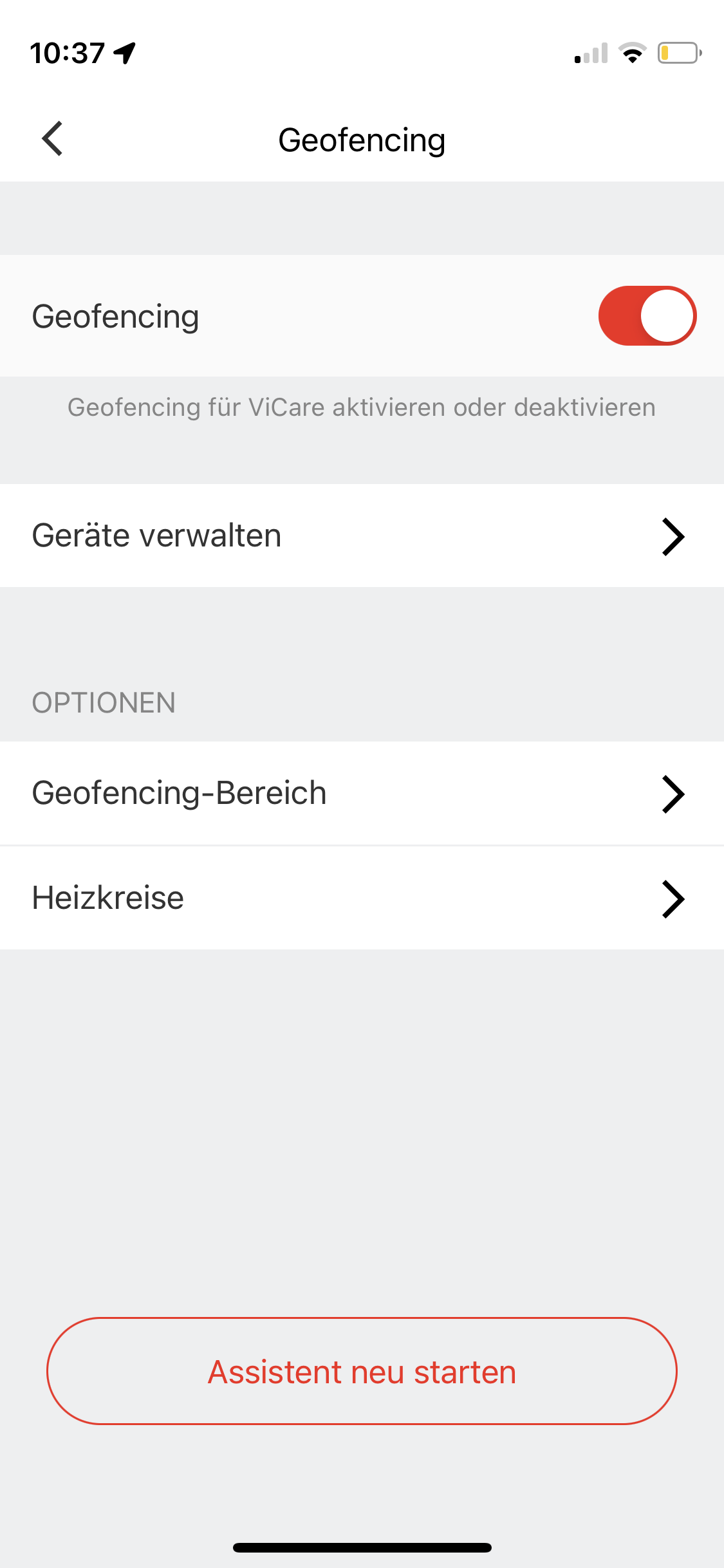Select the Heizkreise option
Image resolution: width=724 pixels, height=1568 pixels.
pos(362,898)
